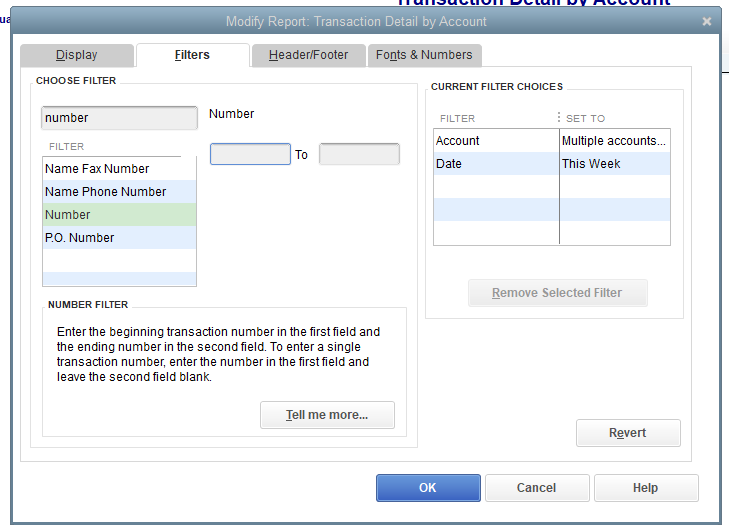Open Help for this dialog
This screenshot has height=528, width=729.
(x=646, y=488)
